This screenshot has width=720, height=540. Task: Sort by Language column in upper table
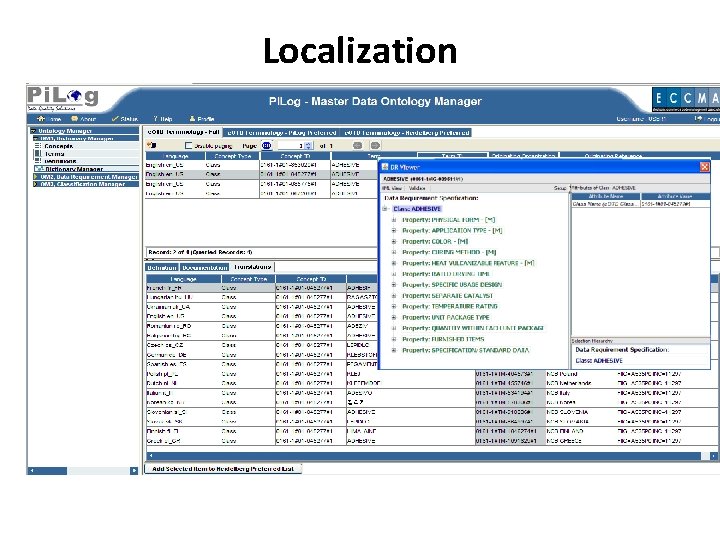(175, 156)
